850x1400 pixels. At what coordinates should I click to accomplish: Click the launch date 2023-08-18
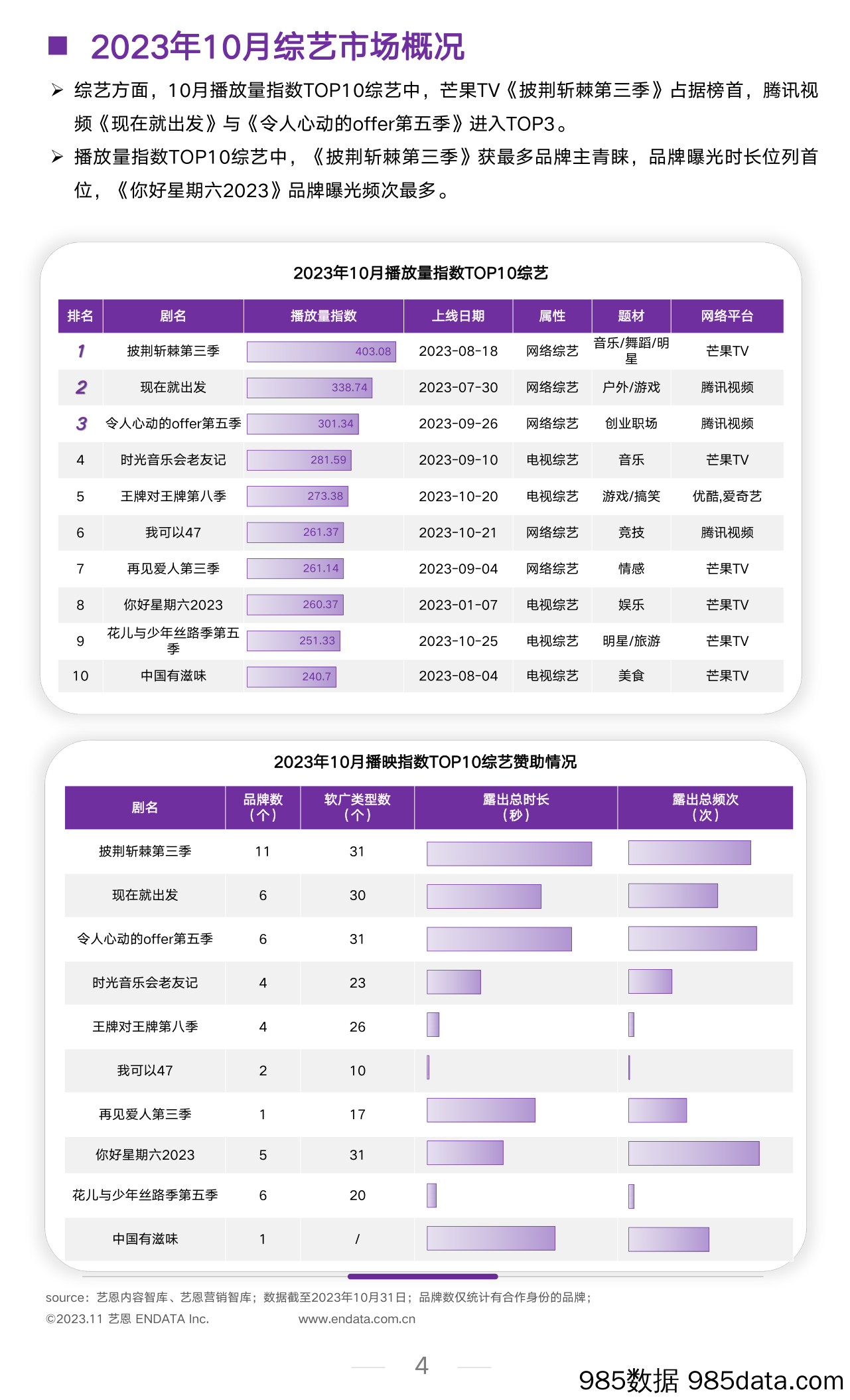coord(458,351)
